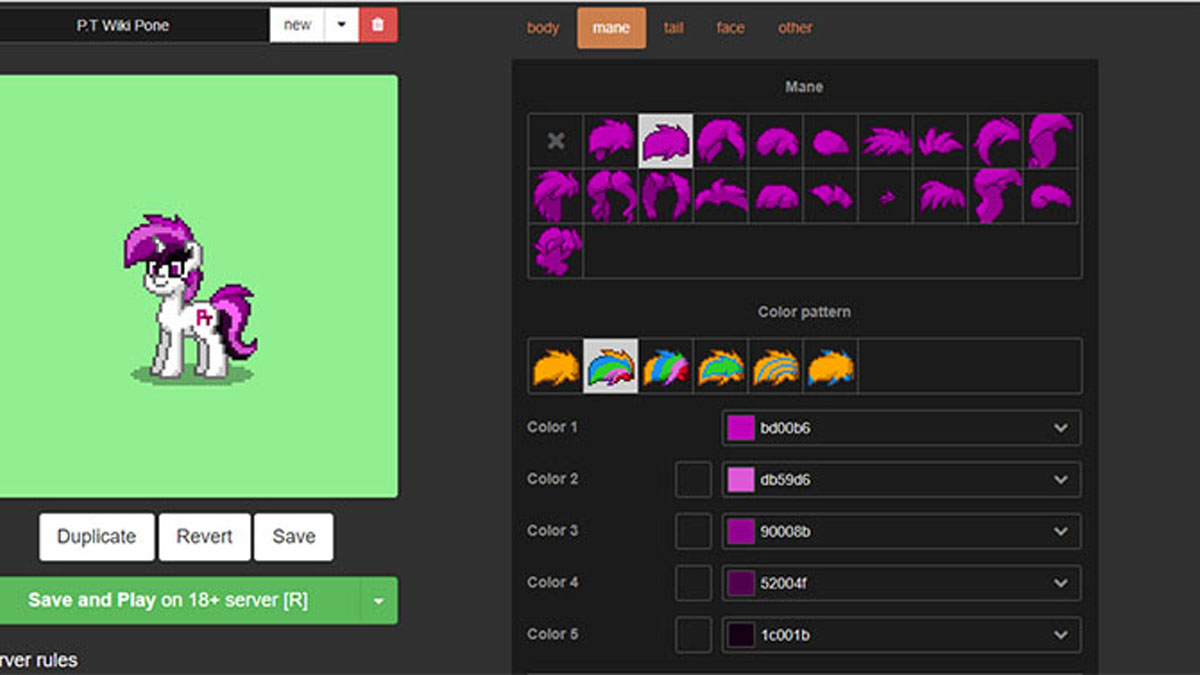Screen dimensions: 1200x675
Task: Switch to the body tab
Action: point(543,28)
